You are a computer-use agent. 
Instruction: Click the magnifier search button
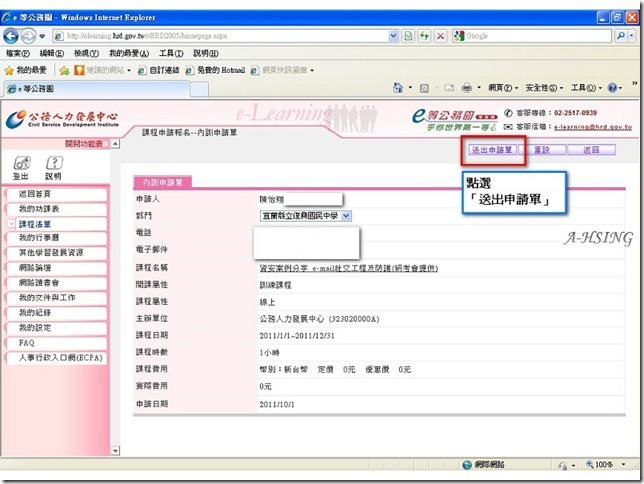pos(621,36)
